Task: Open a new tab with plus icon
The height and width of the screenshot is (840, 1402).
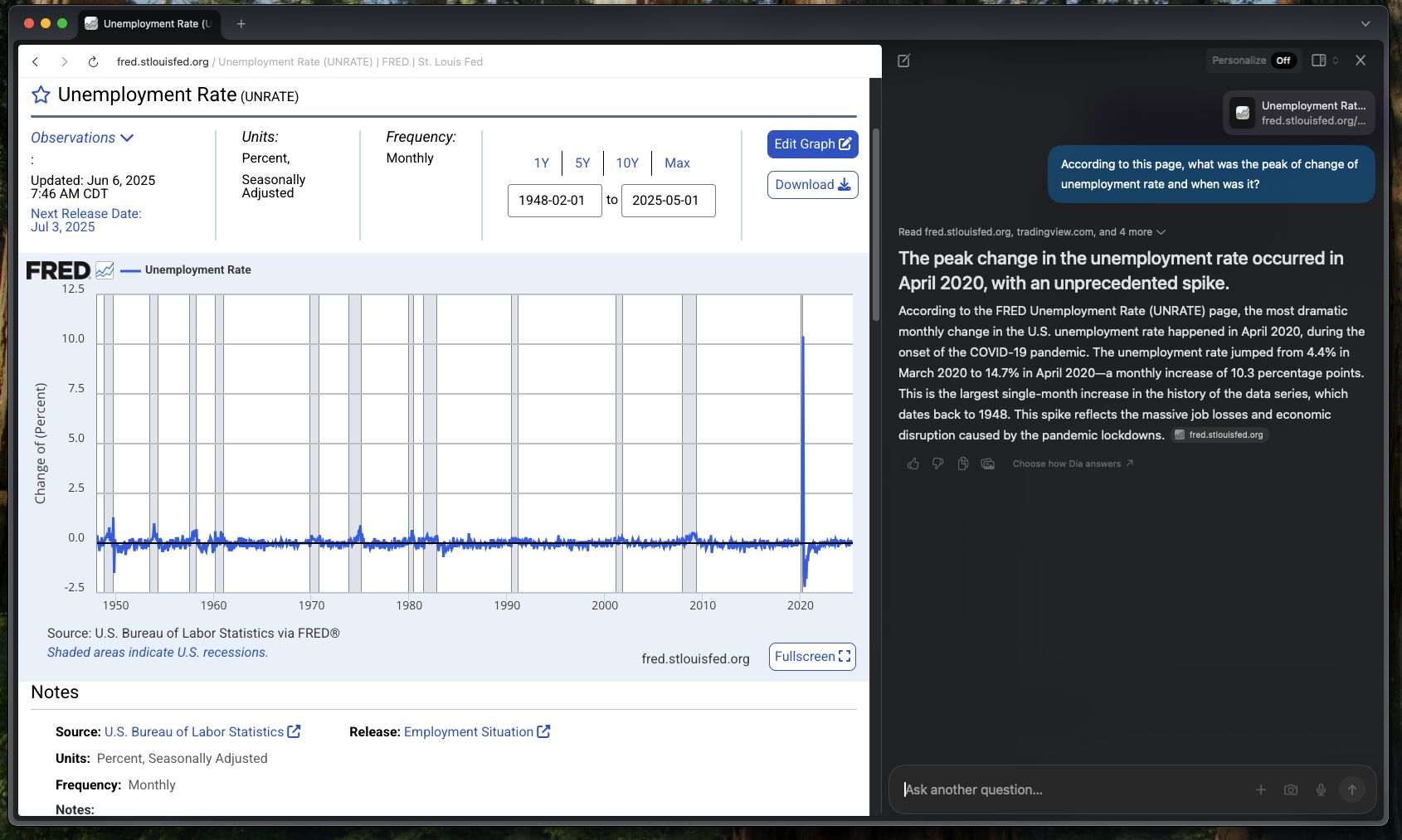Action: click(x=241, y=24)
